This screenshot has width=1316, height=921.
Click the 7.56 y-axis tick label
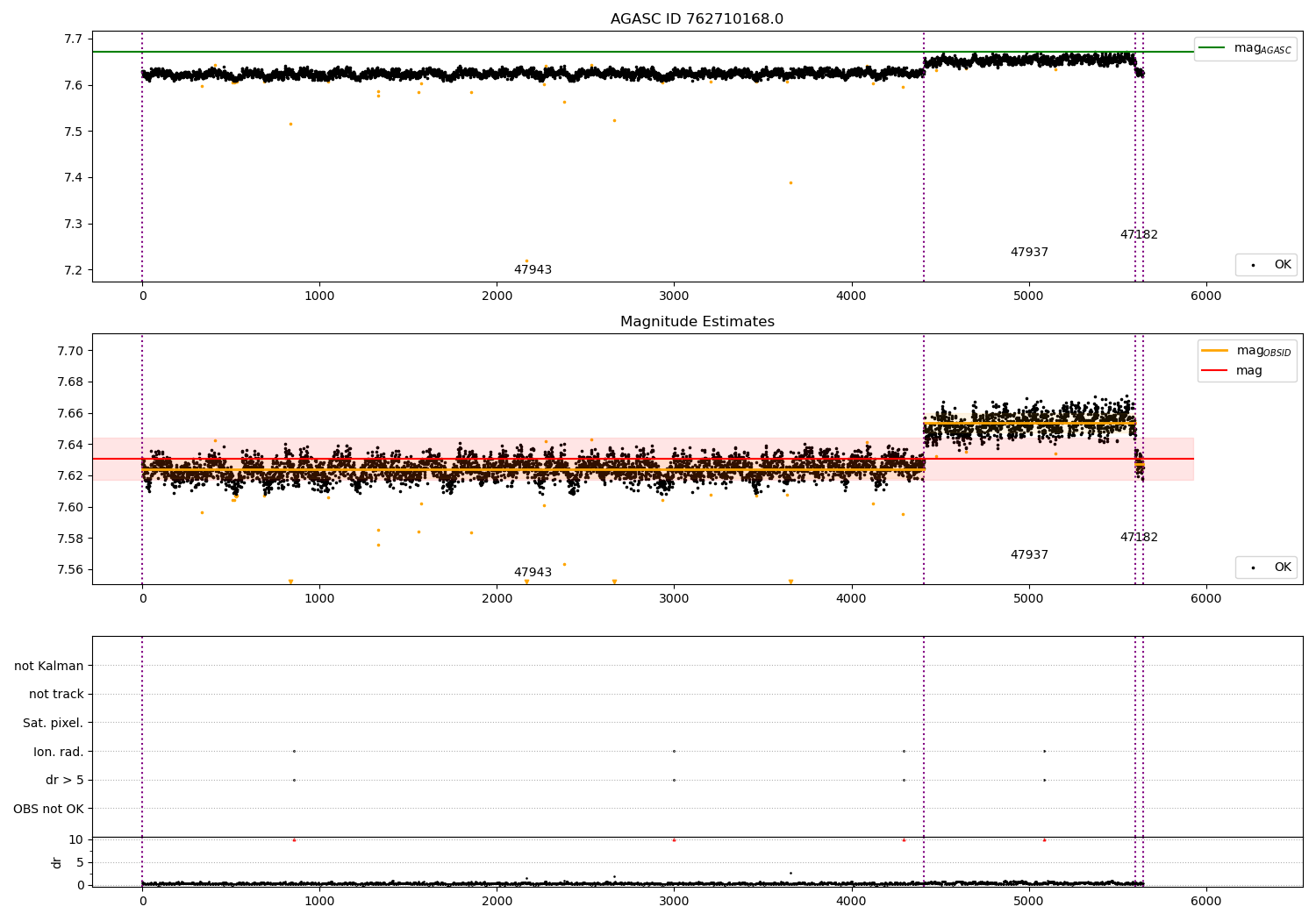(70, 569)
